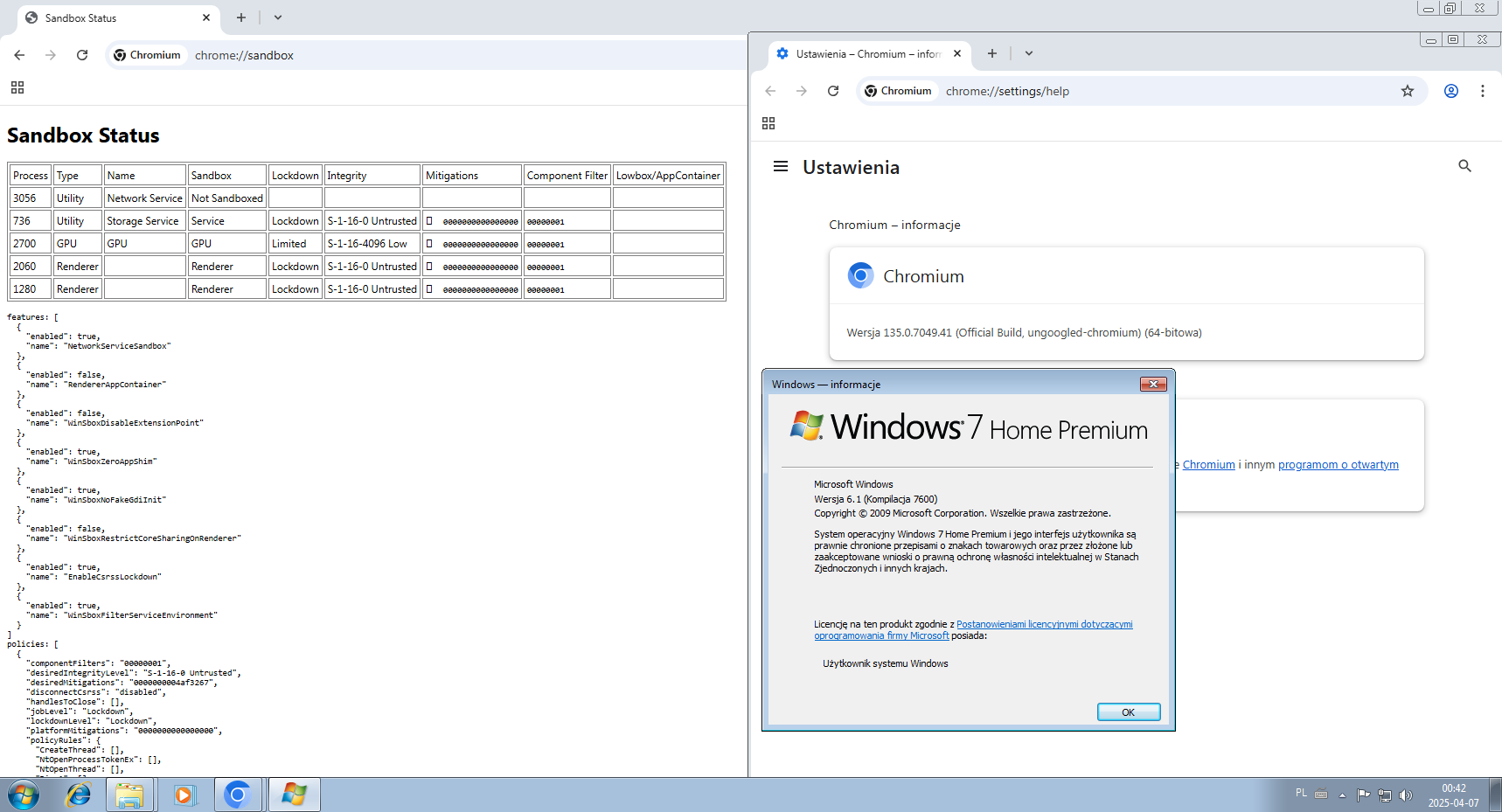Open the profile avatar button
Image resolution: width=1502 pixels, height=812 pixels.
1451,91
